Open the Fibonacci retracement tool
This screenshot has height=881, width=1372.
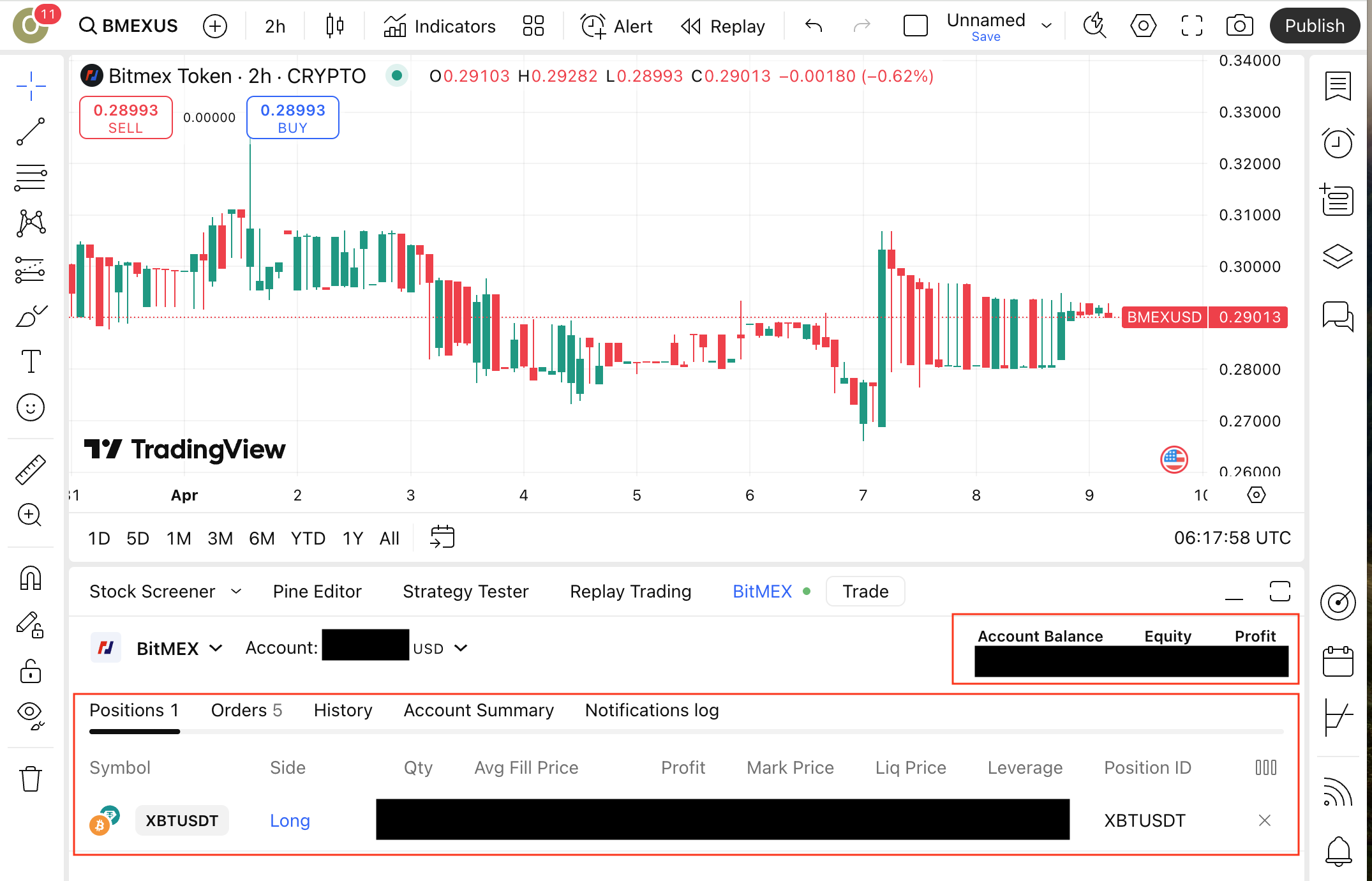click(31, 177)
